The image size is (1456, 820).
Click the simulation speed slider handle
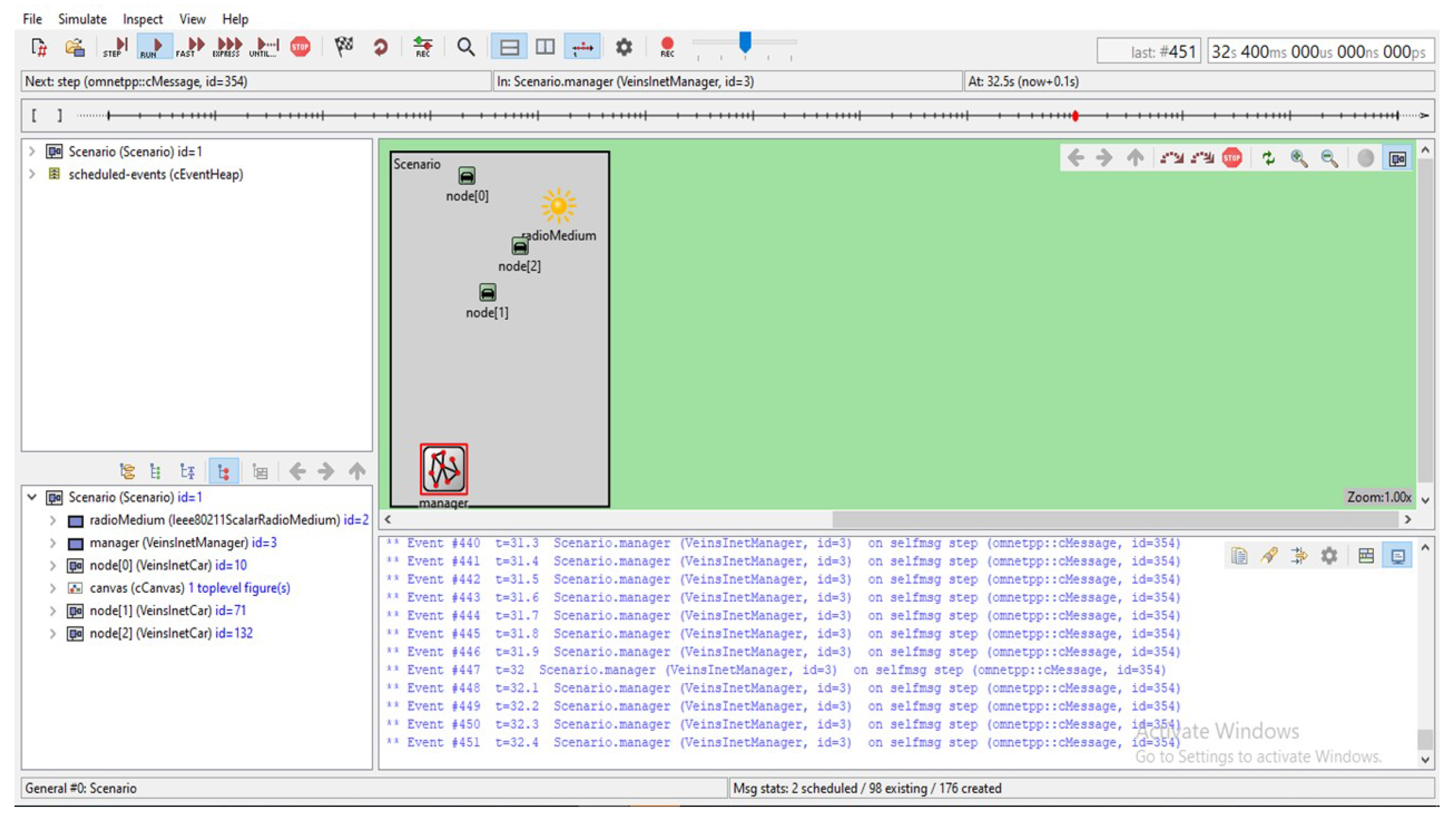pos(745,42)
